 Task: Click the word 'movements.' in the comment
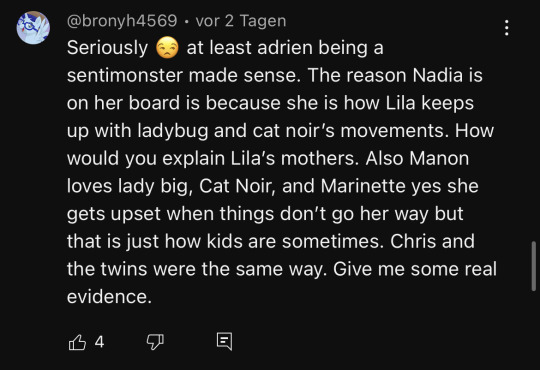394,131
